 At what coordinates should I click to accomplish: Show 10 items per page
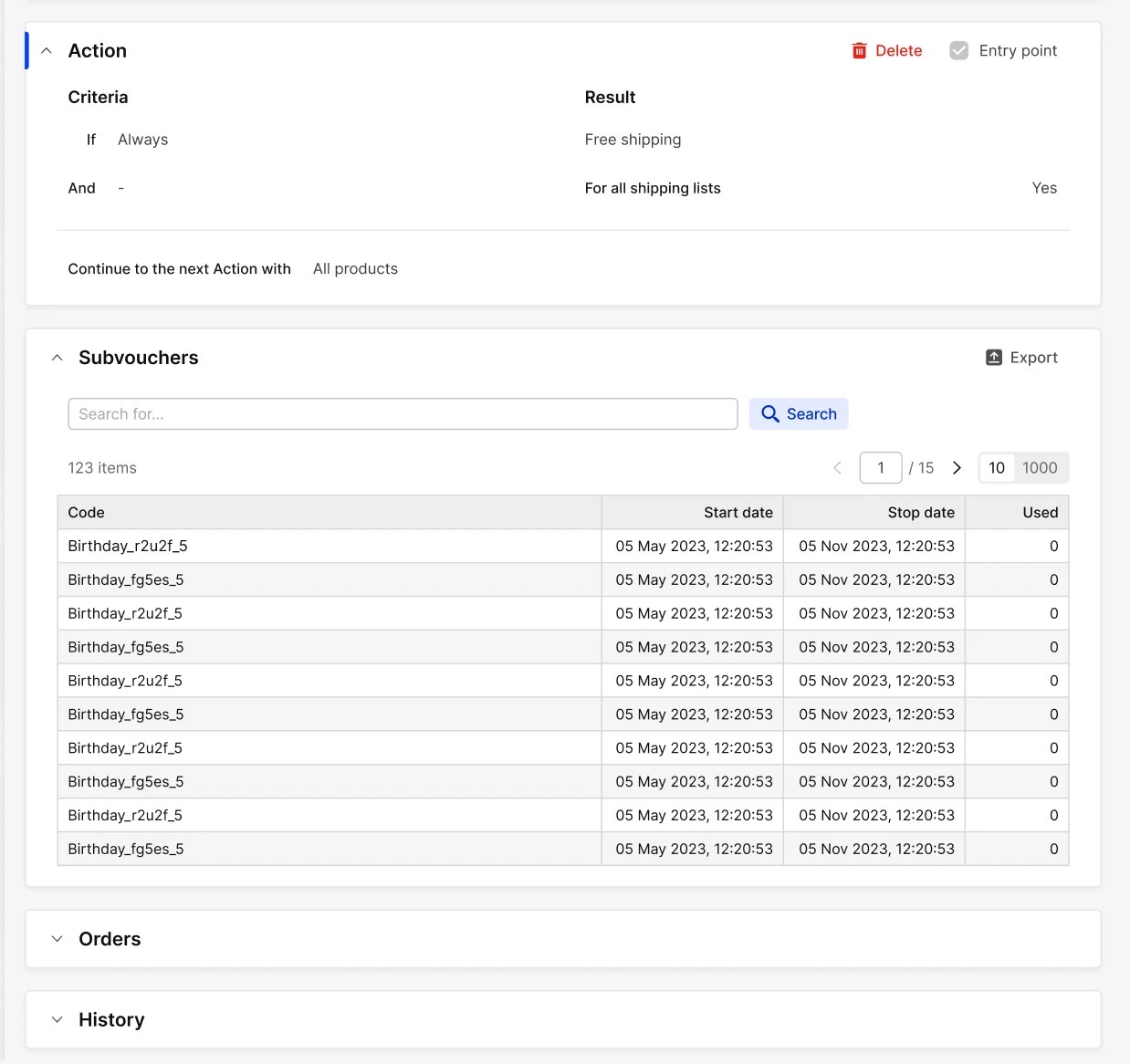[x=996, y=468]
